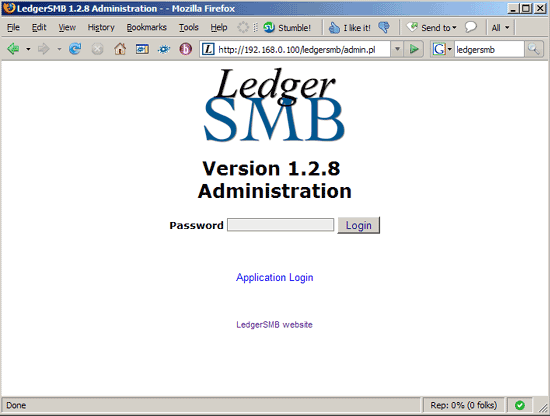Open the address bar history dropdown arrow
Image resolution: width=550 pixels, height=416 pixels.
coord(397,49)
